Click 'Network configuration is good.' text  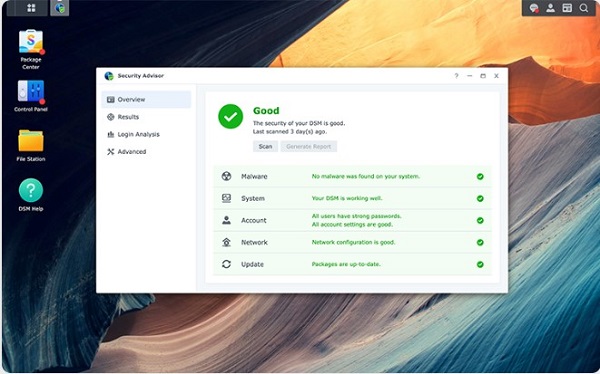353,242
